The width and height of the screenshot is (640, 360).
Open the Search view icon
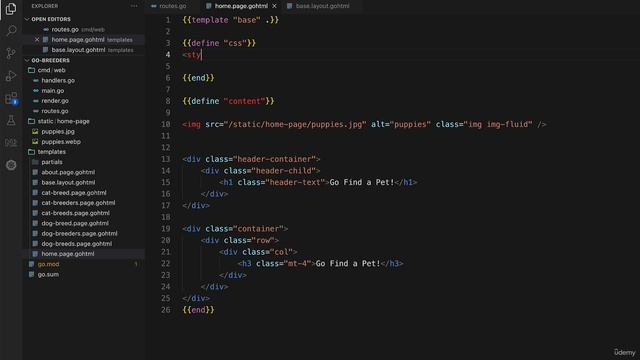coord(11,31)
